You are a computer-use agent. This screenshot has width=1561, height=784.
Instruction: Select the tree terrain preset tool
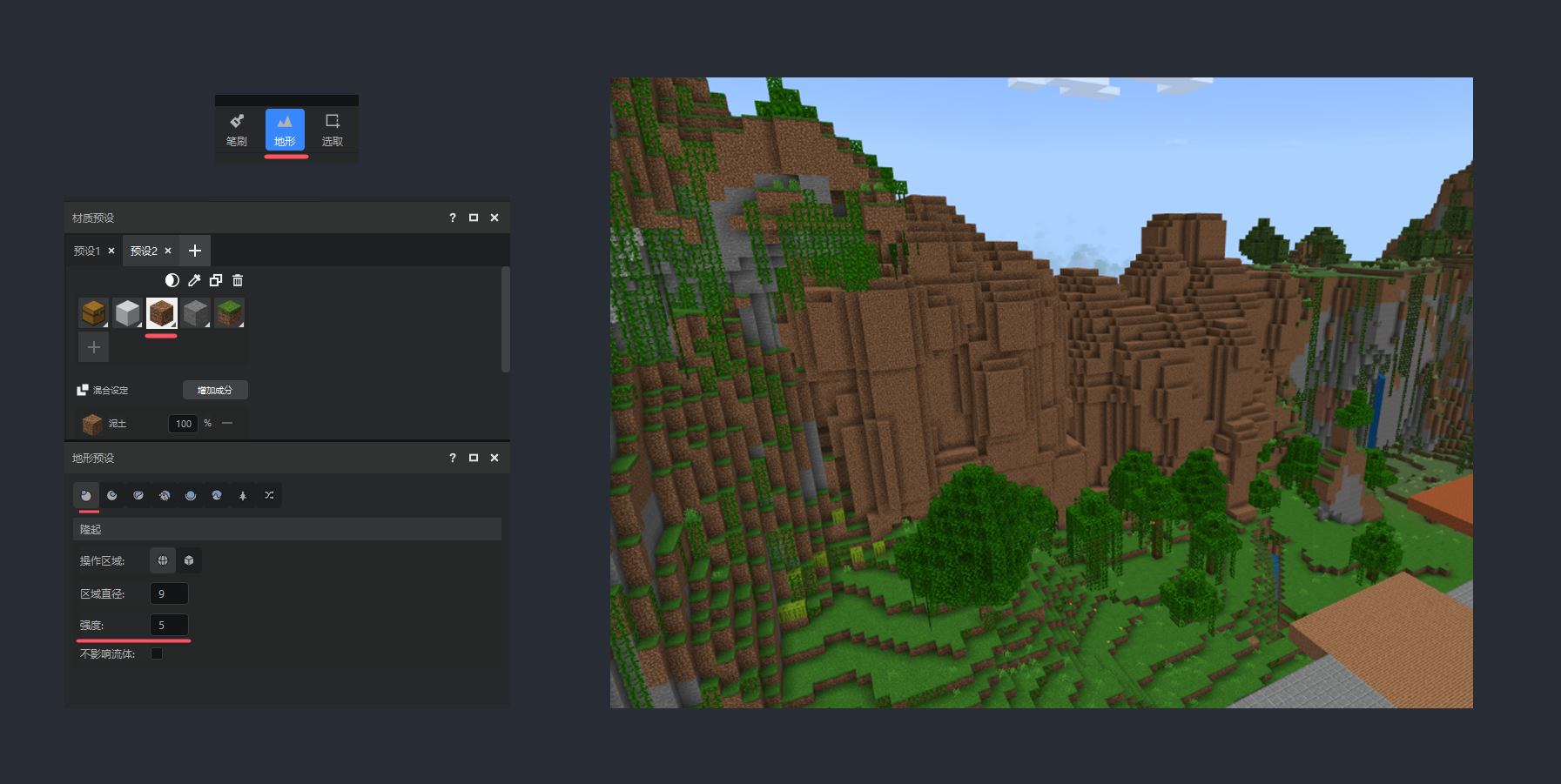243,495
